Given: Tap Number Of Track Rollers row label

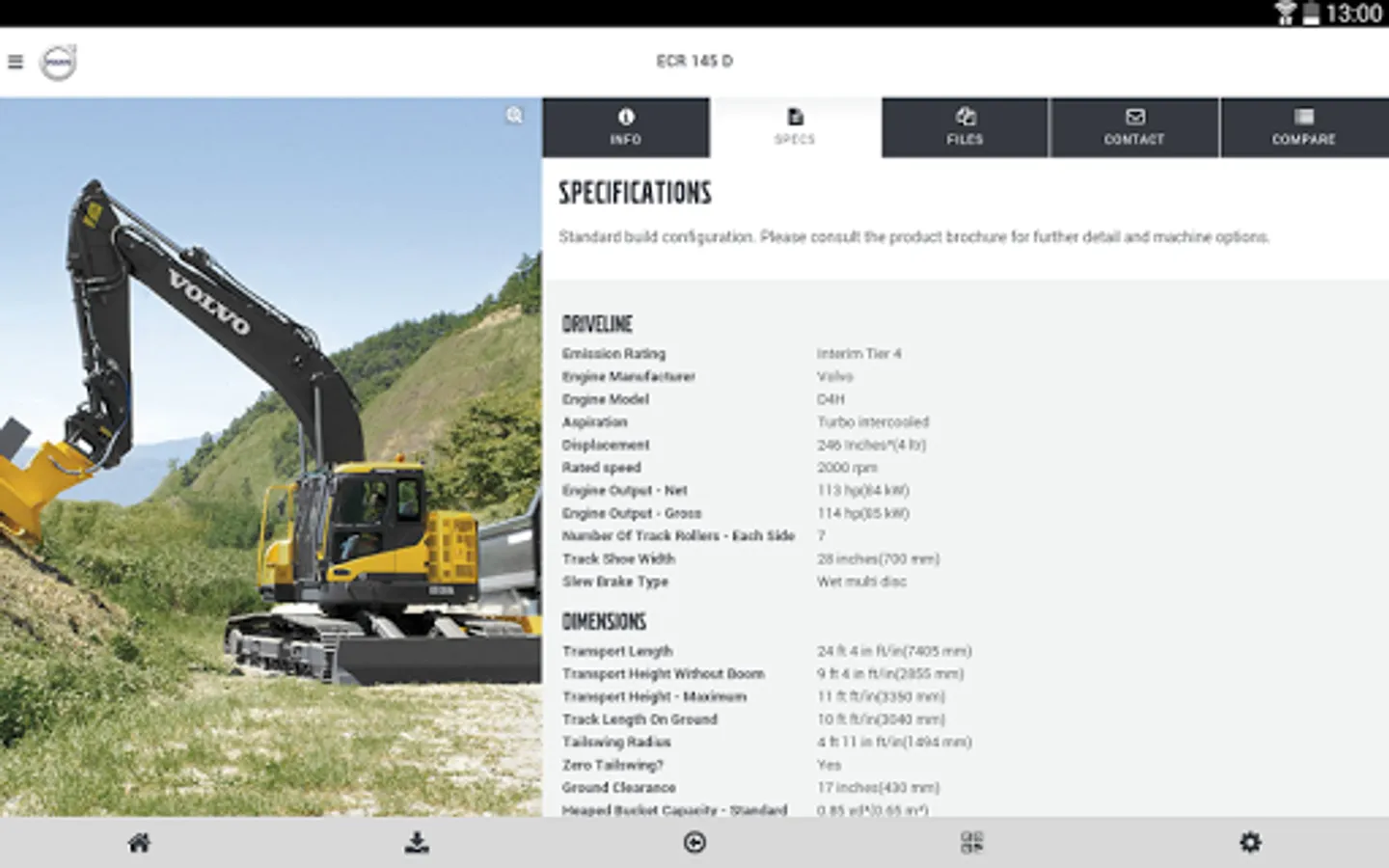Looking at the screenshot, I should (678, 536).
